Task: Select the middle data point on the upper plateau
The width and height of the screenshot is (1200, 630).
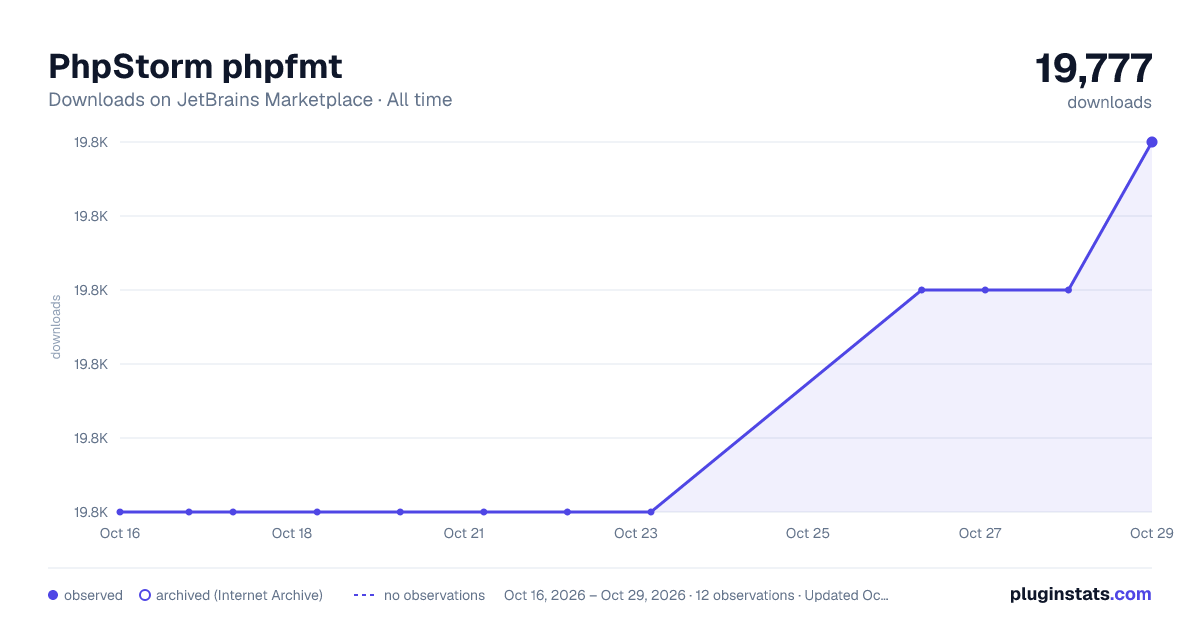Action: click(985, 290)
